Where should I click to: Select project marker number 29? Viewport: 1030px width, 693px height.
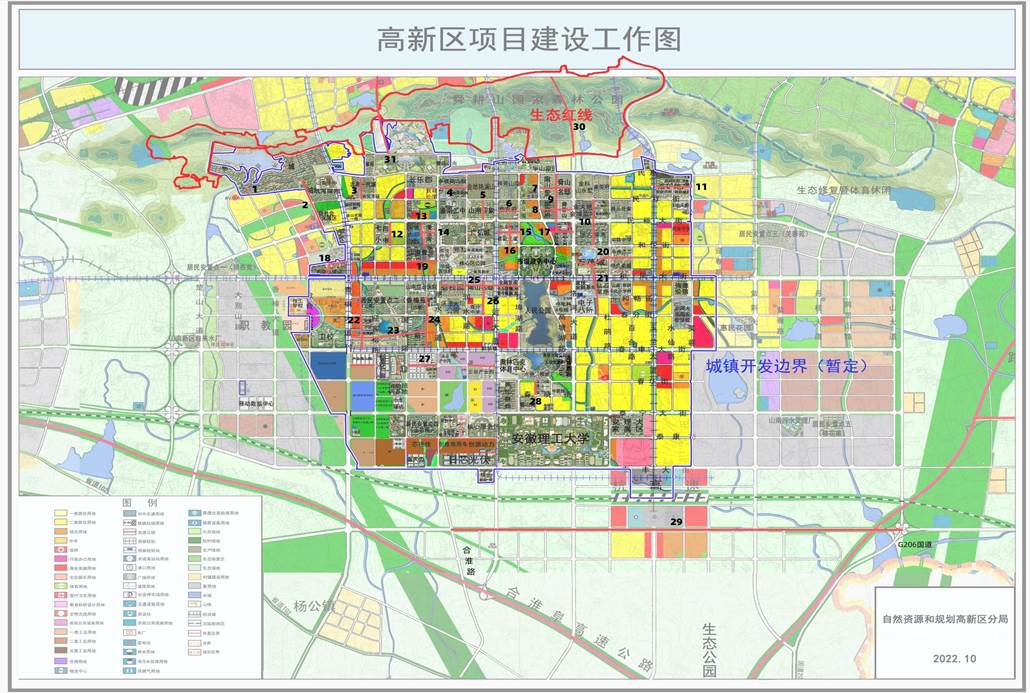pyautogui.click(x=676, y=522)
